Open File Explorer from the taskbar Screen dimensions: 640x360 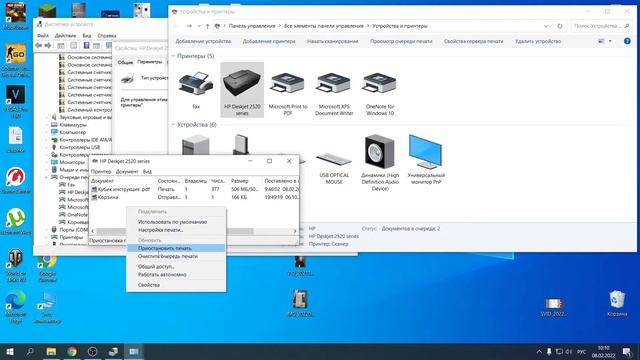point(51,351)
